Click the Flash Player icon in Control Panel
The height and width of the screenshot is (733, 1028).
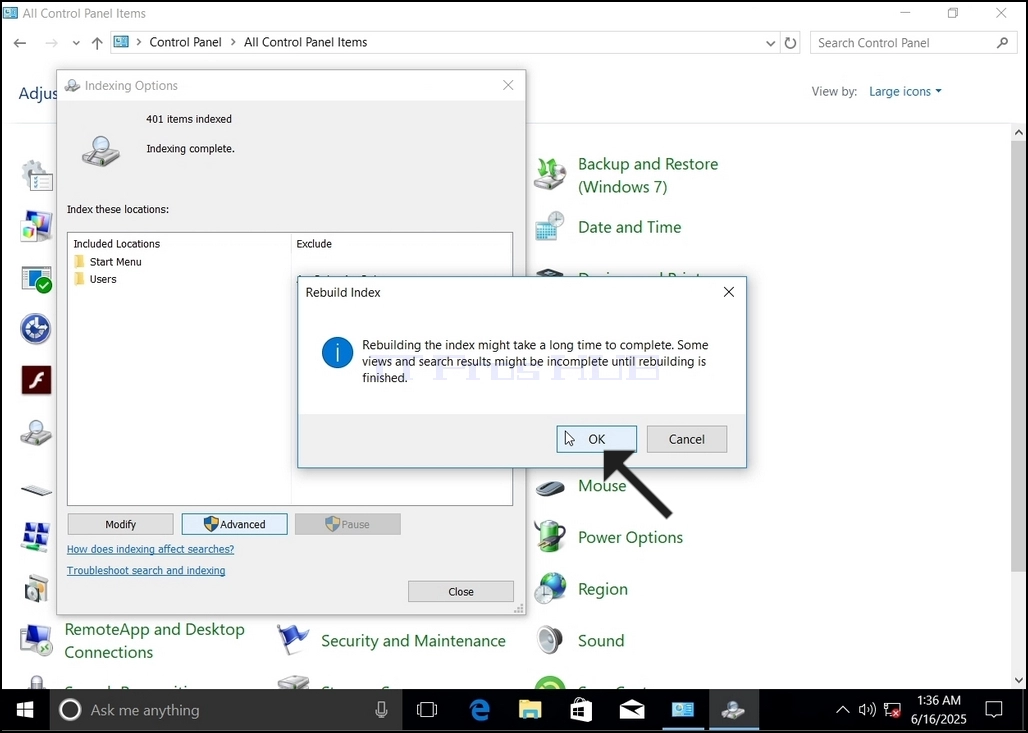(x=36, y=380)
